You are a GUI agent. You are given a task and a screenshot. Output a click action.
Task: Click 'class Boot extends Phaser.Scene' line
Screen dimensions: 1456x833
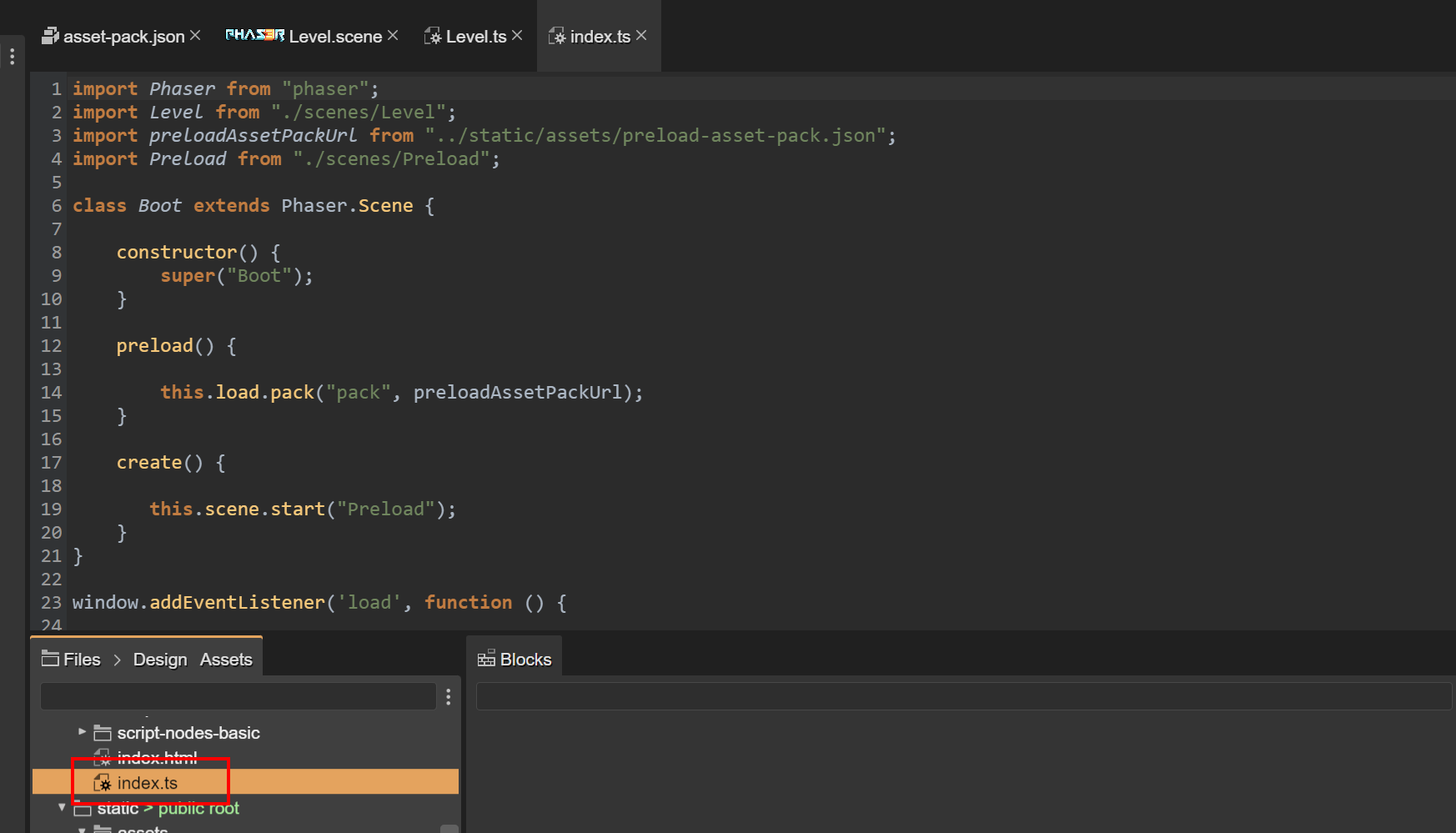pos(254,205)
